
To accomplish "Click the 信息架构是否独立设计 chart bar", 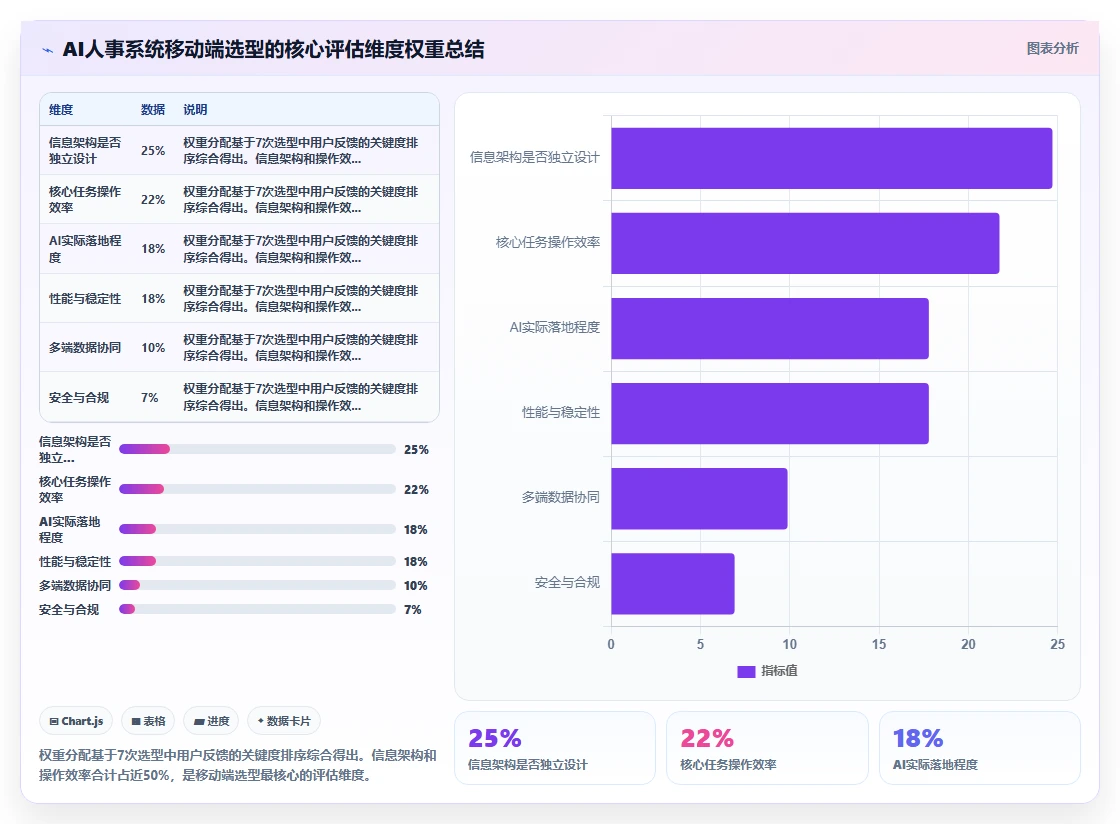I will [x=831, y=158].
